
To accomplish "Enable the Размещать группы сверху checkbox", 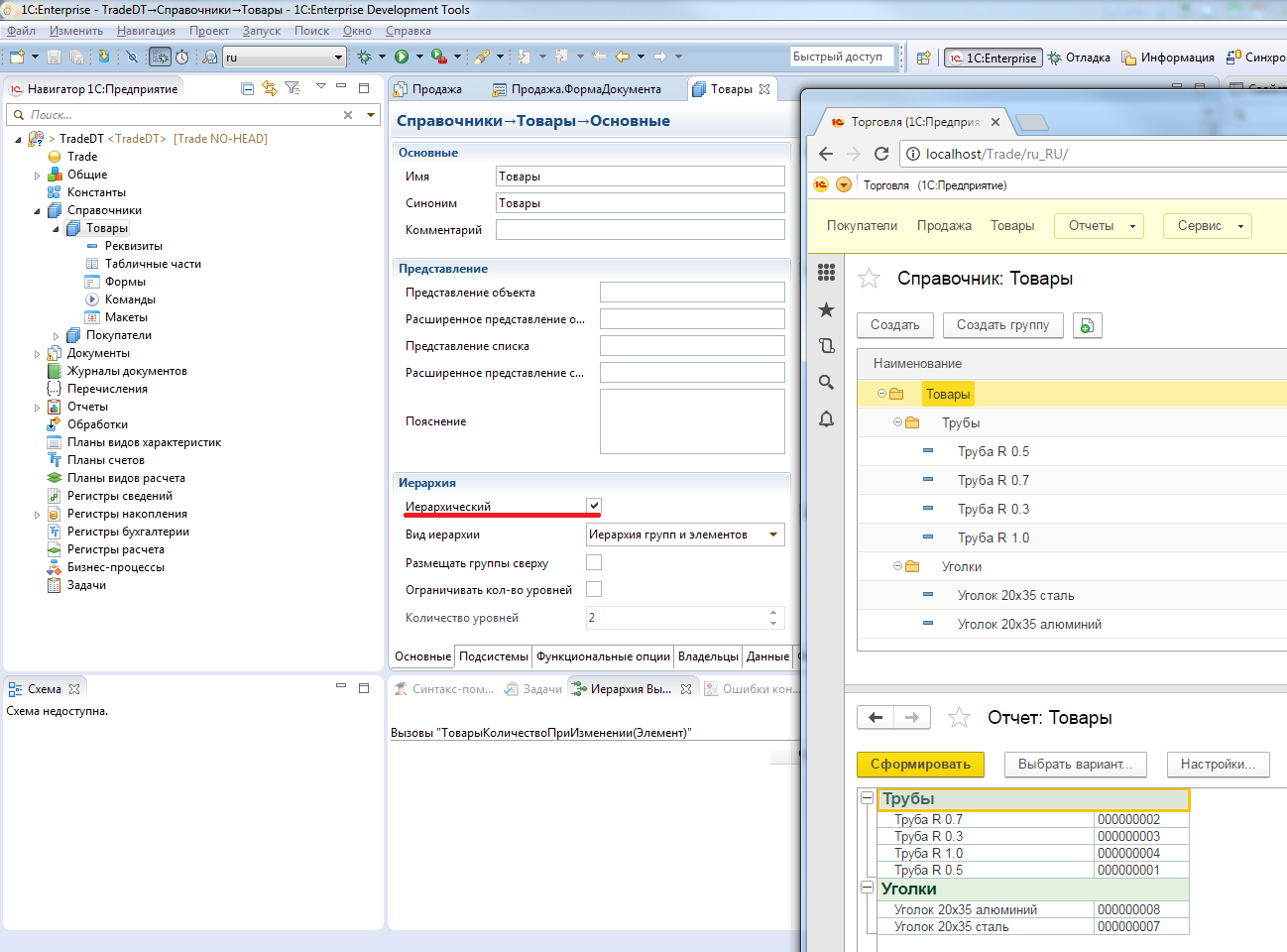I will (x=594, y=562).
